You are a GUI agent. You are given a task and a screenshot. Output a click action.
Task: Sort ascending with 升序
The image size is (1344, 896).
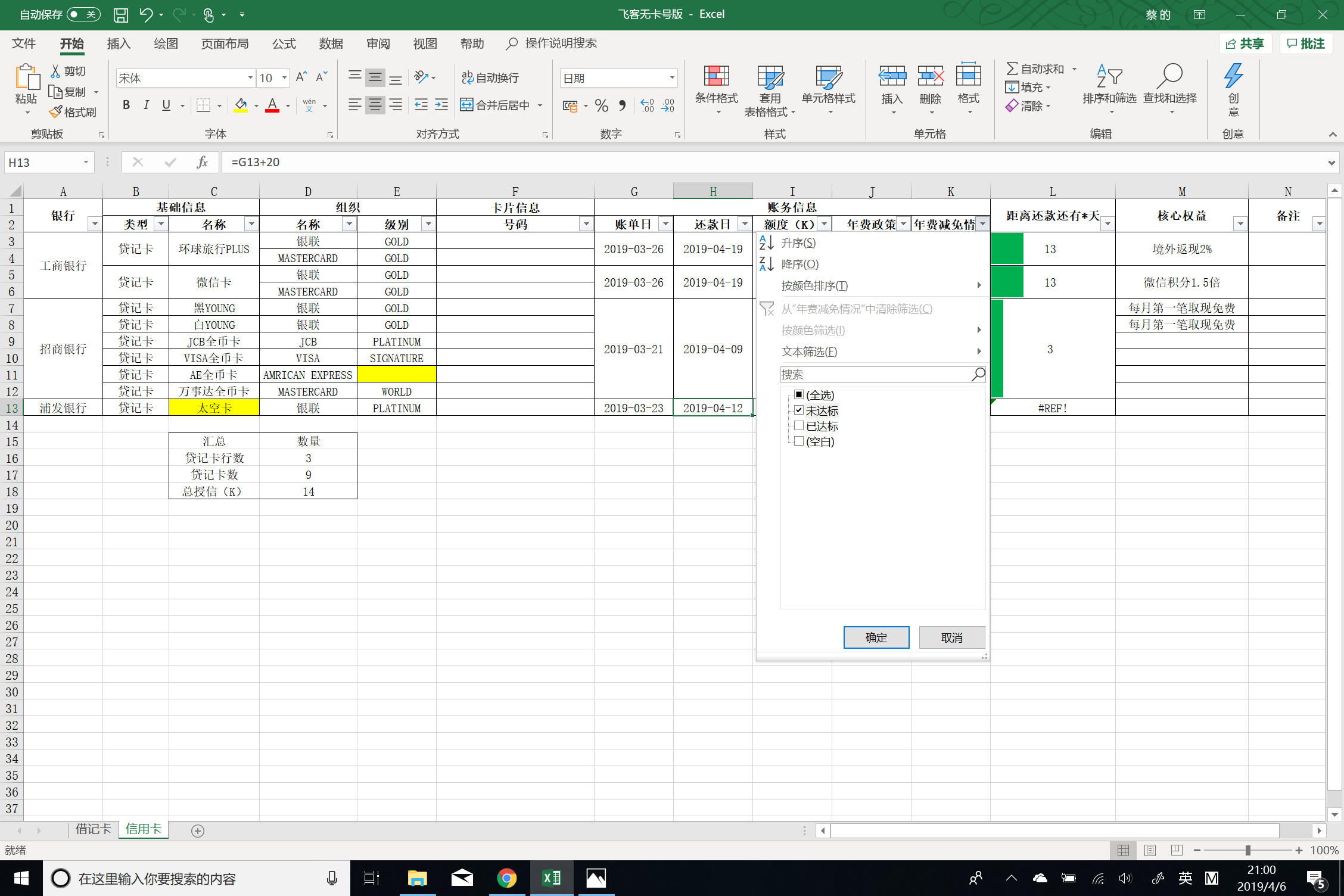[798, 243]
